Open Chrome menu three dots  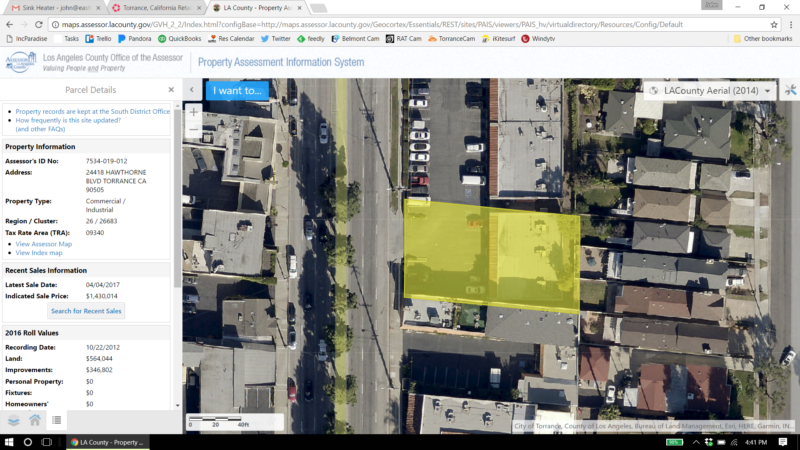tap(791, 24)
